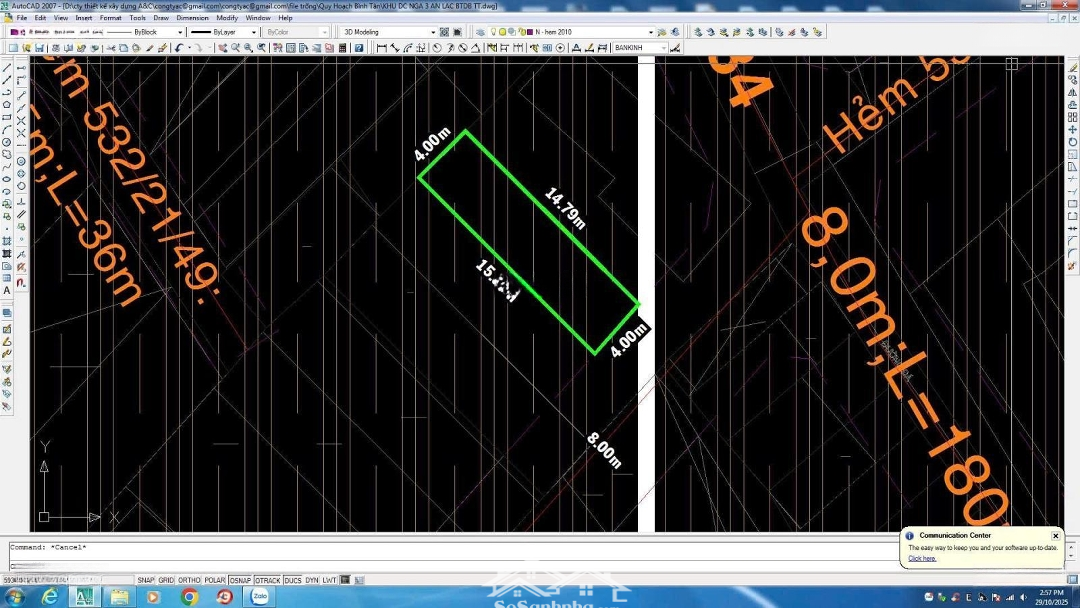This screenshot has width=1080, height=608.
Task: Enable GRID display in status bar
Action: [166, 580]
